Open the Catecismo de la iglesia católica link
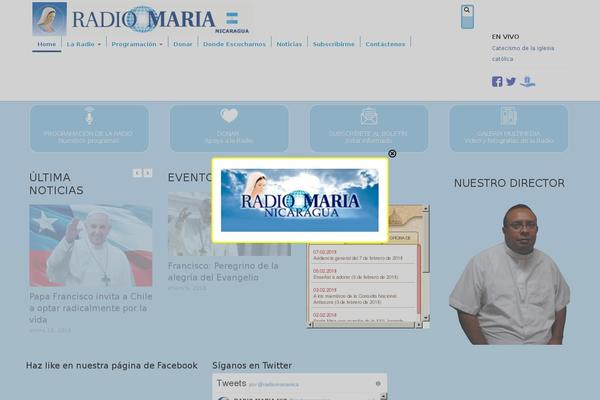 tap(523, 53)
